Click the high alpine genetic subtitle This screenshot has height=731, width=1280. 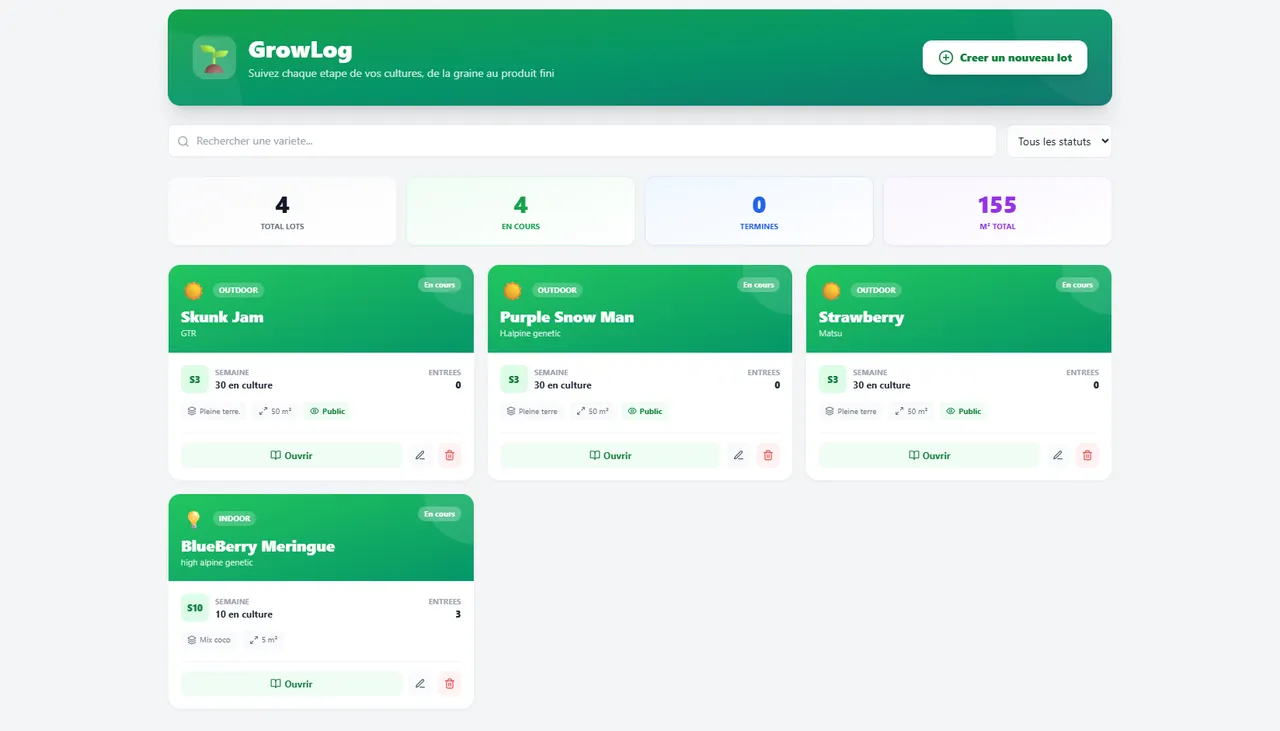point(217,562)
